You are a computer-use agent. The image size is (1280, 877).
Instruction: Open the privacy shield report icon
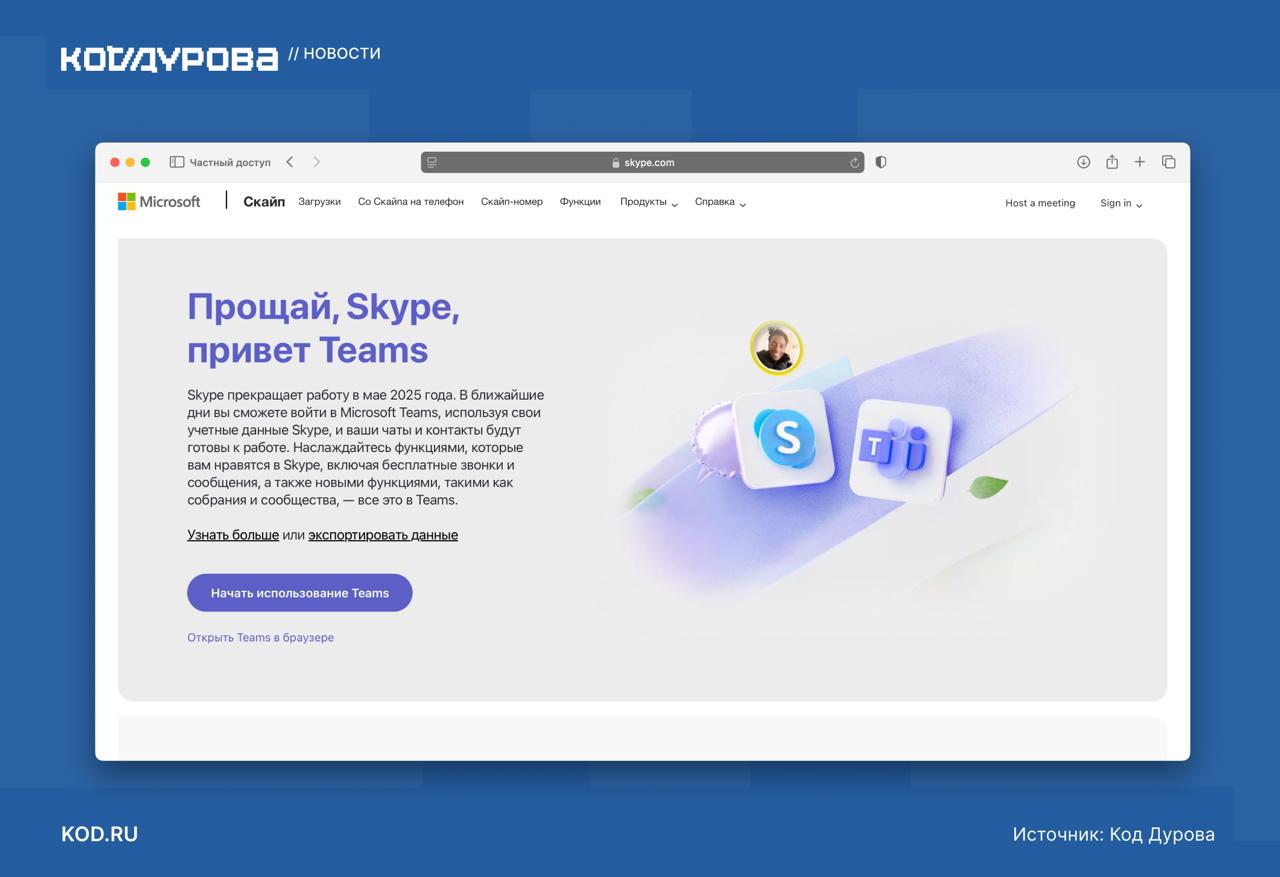click(x=881, y=162)
